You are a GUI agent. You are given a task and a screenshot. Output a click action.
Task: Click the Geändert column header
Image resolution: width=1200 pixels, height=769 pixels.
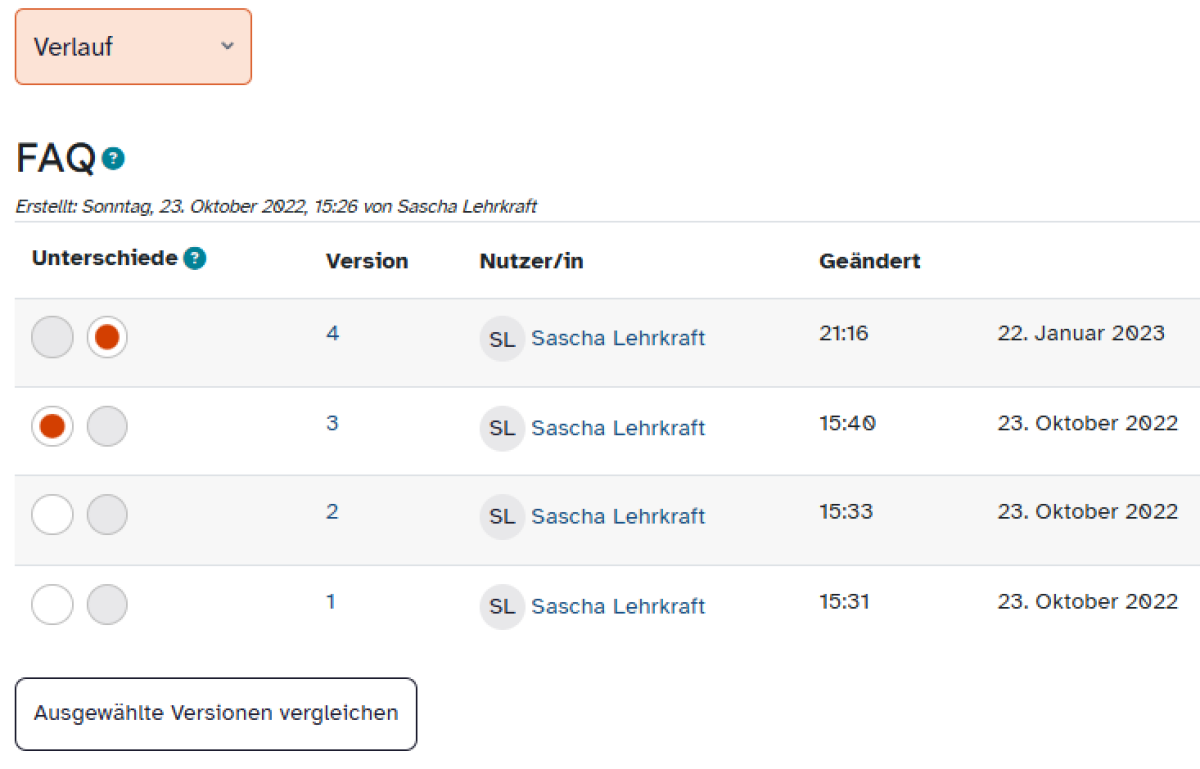point(869,262)
